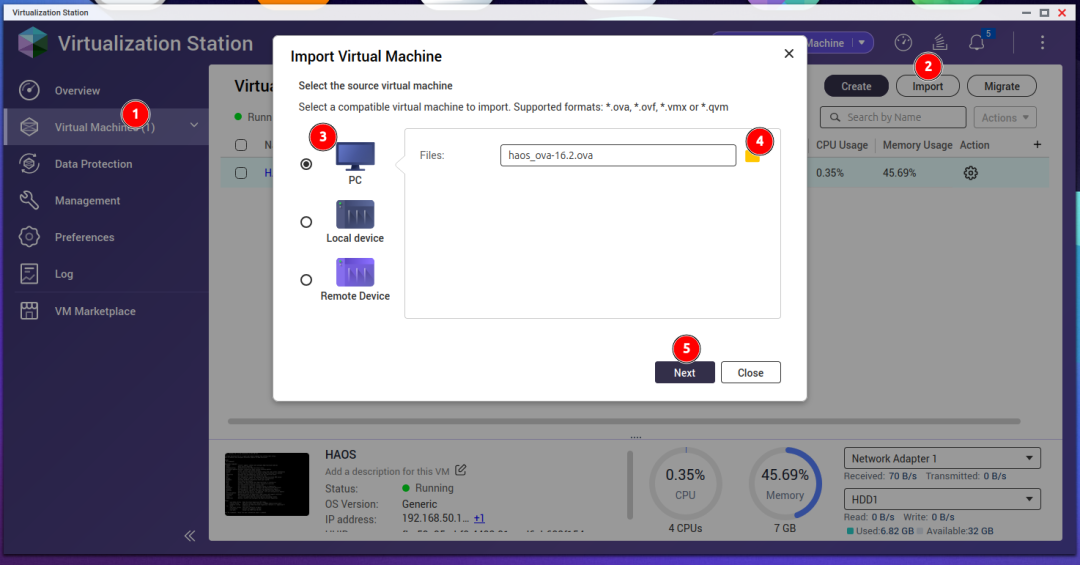Close the Import Virtual Machine dialog
This screenshot has width=1080, height=565.
coord(789,54)
